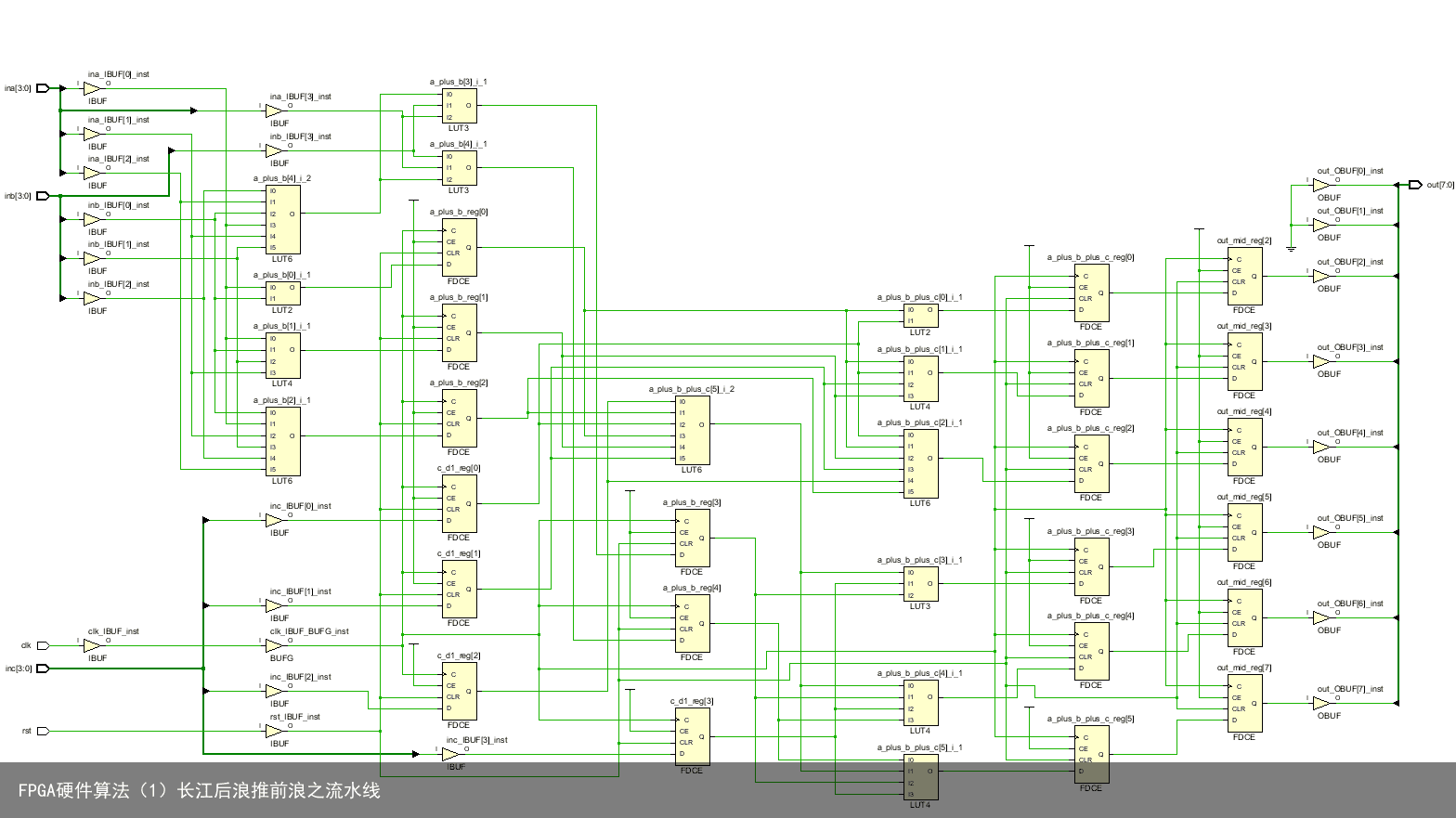
Task: Select the inc_IBUF[0]_inst buffer symbol
Action: click(274, 520)
